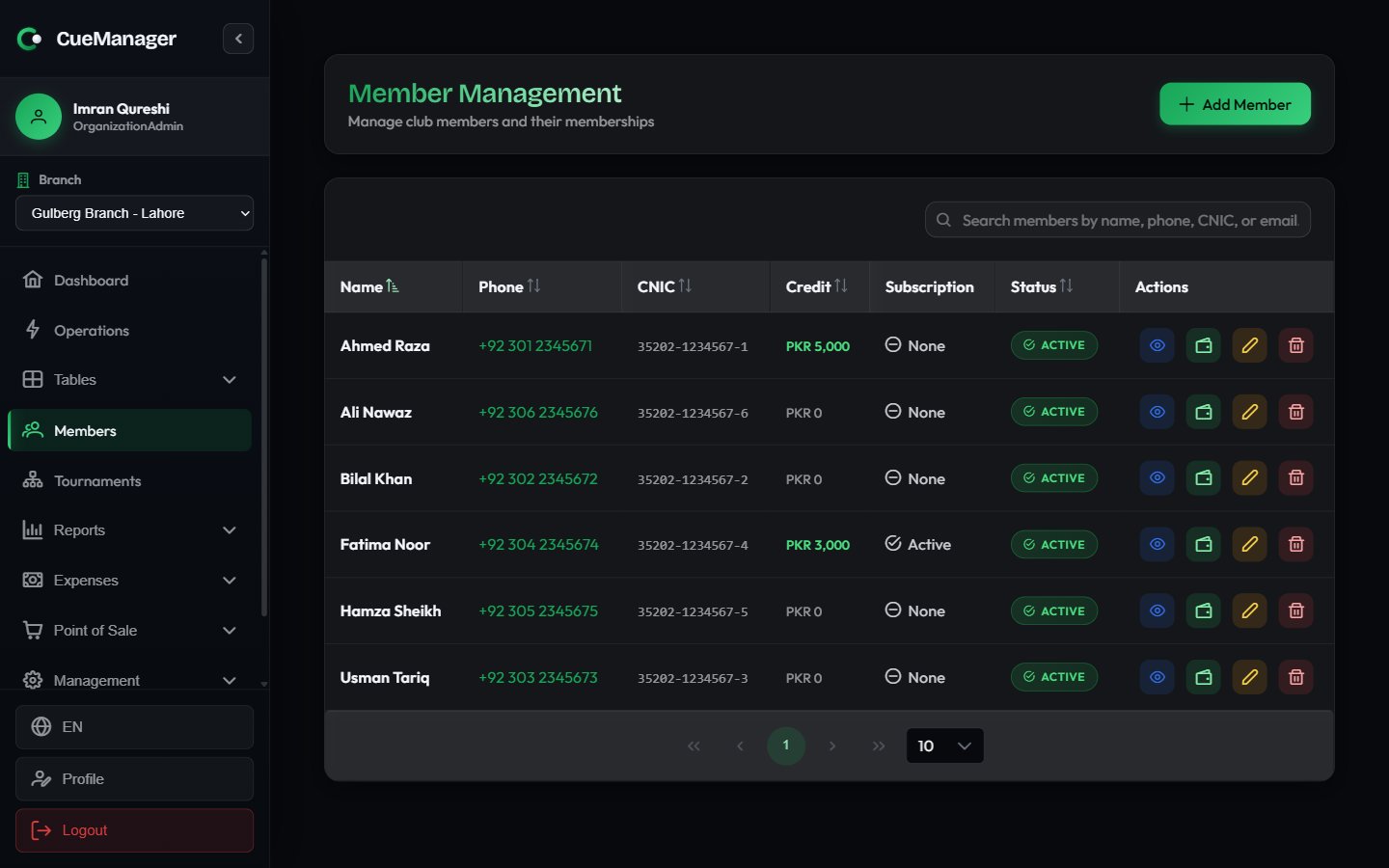Click the CueManager logo icon

[x=30, y=39]
